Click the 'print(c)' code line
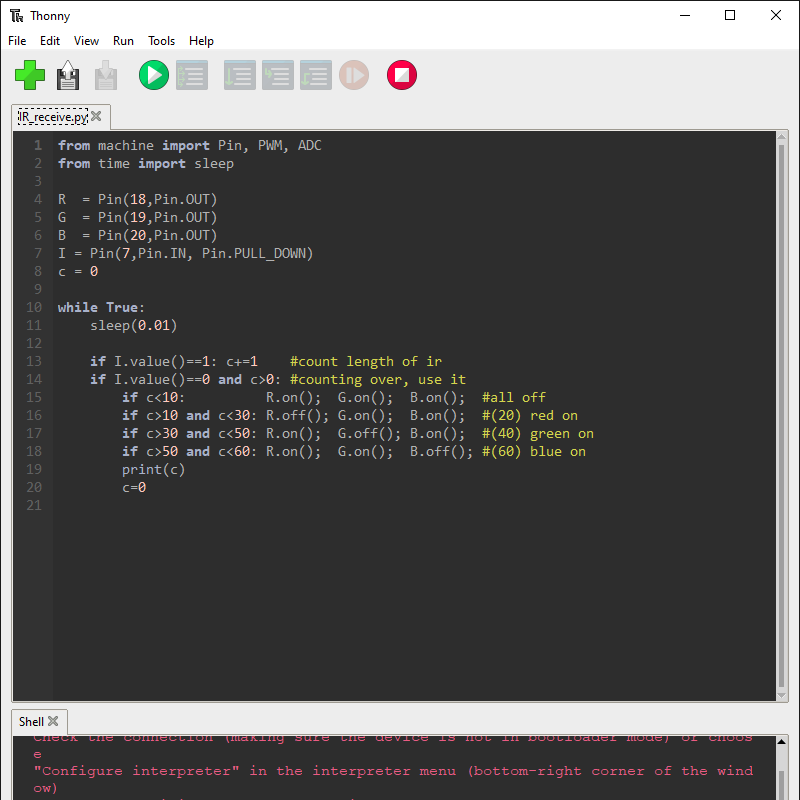The width and height of the screenshot is (800, 800). point(154,469)
